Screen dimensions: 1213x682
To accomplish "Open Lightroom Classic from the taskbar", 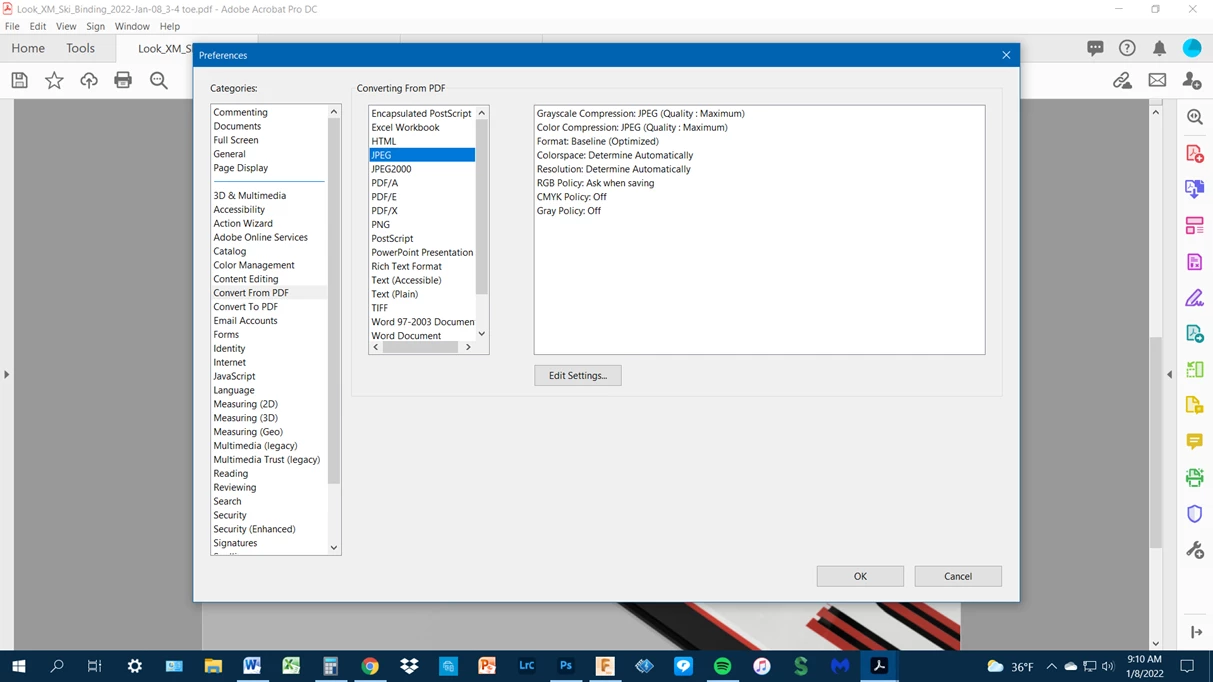I will [527, 666].
